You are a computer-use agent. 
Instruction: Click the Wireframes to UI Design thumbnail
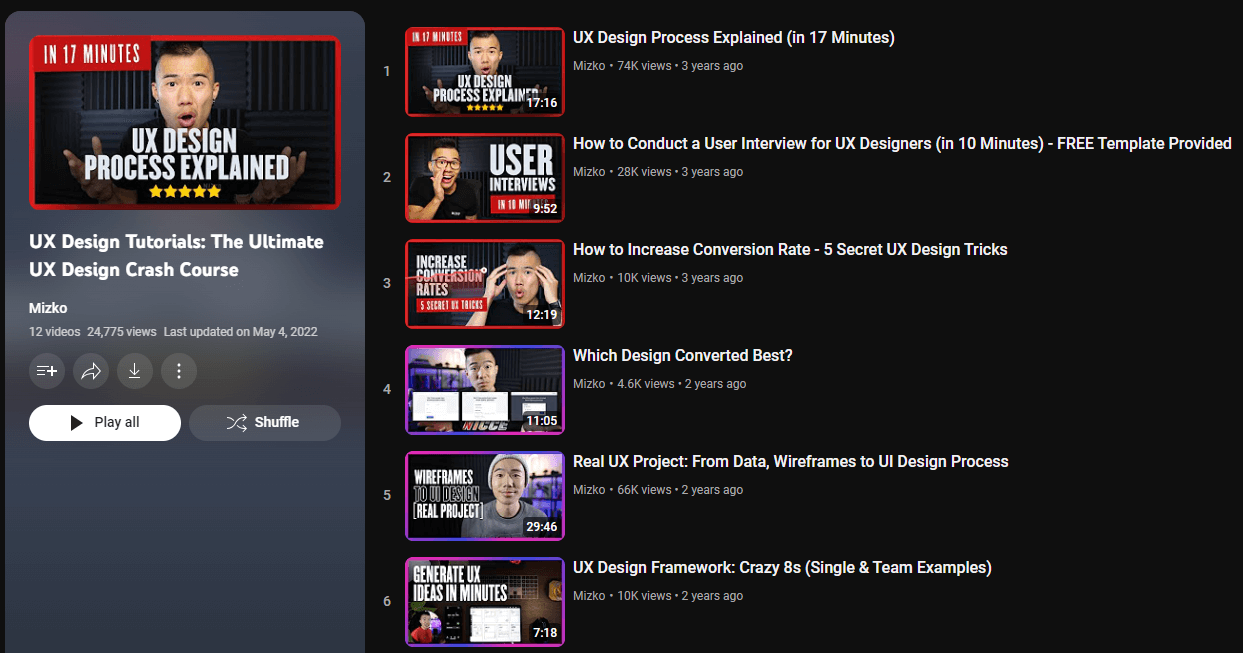point(484,496)
